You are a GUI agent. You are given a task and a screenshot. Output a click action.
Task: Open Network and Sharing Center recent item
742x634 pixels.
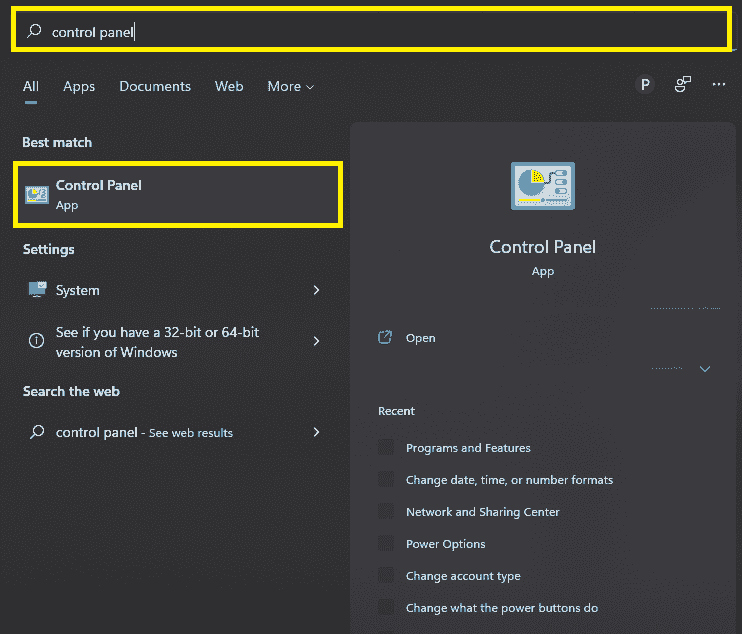482,512
